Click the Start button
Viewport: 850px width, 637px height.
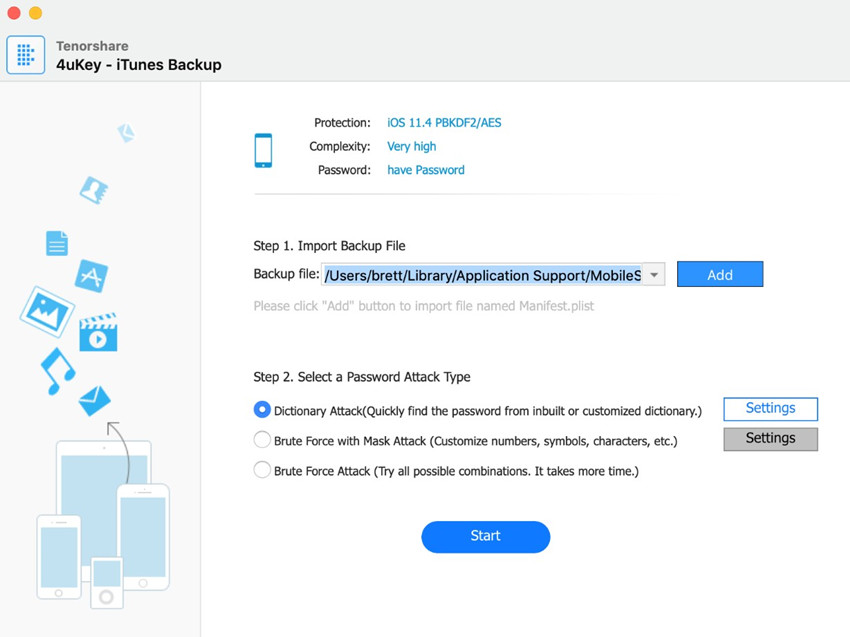(x=486, y=537)
